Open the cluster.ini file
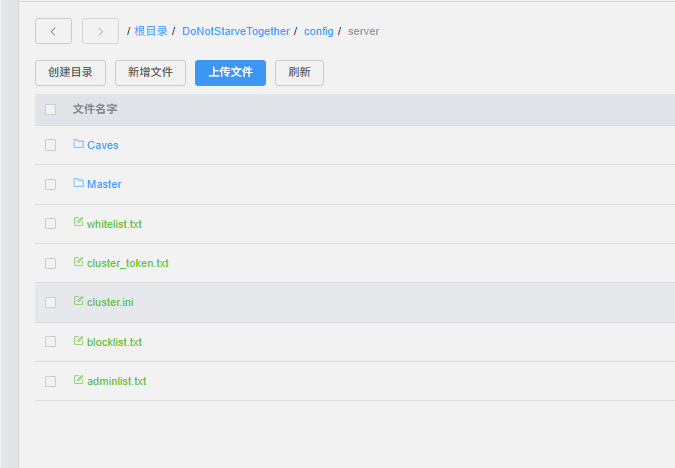Screen dimensions: 675x468 (110, 302)
